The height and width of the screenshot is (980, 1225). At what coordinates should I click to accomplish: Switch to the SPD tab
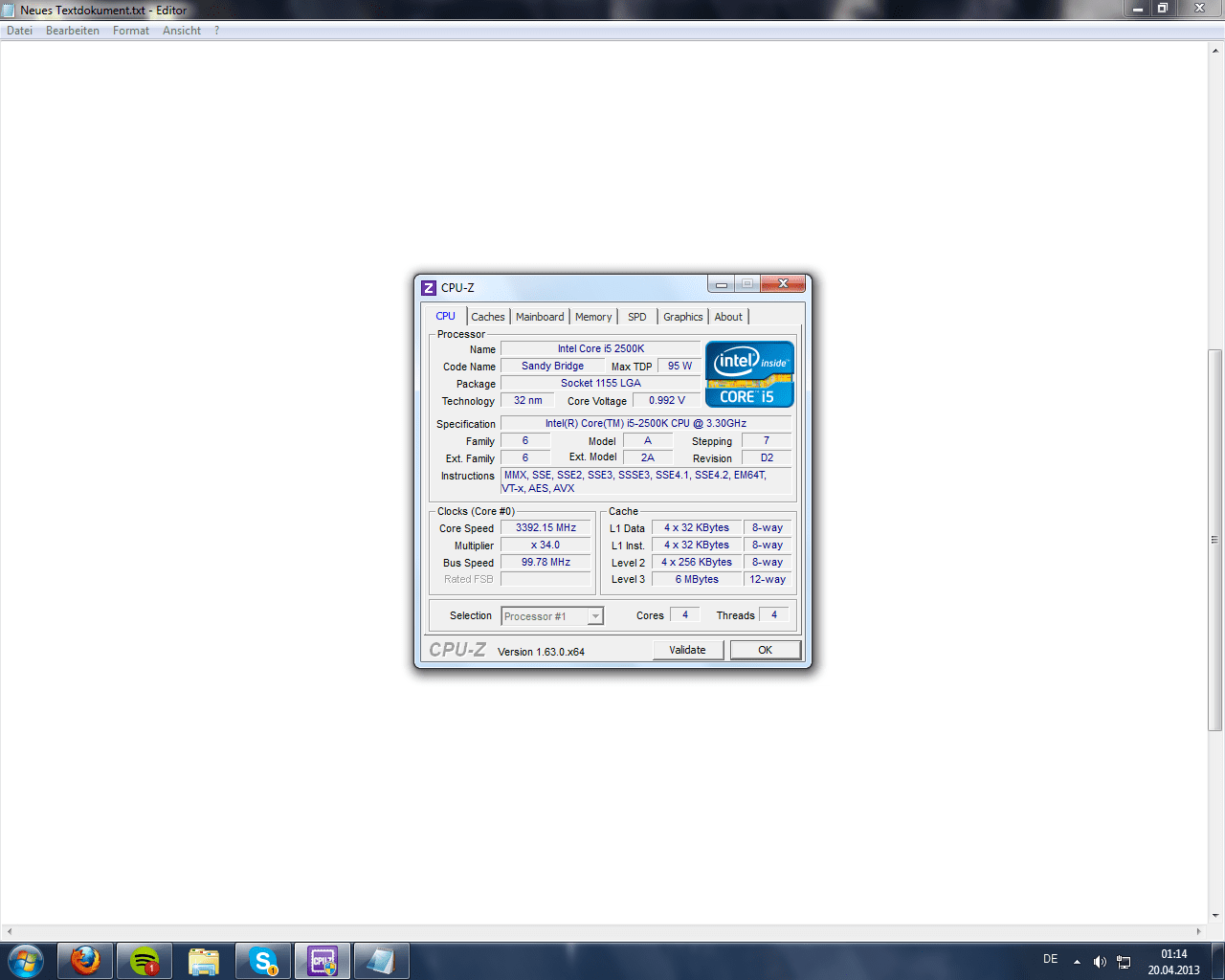[x=637, y=317]
